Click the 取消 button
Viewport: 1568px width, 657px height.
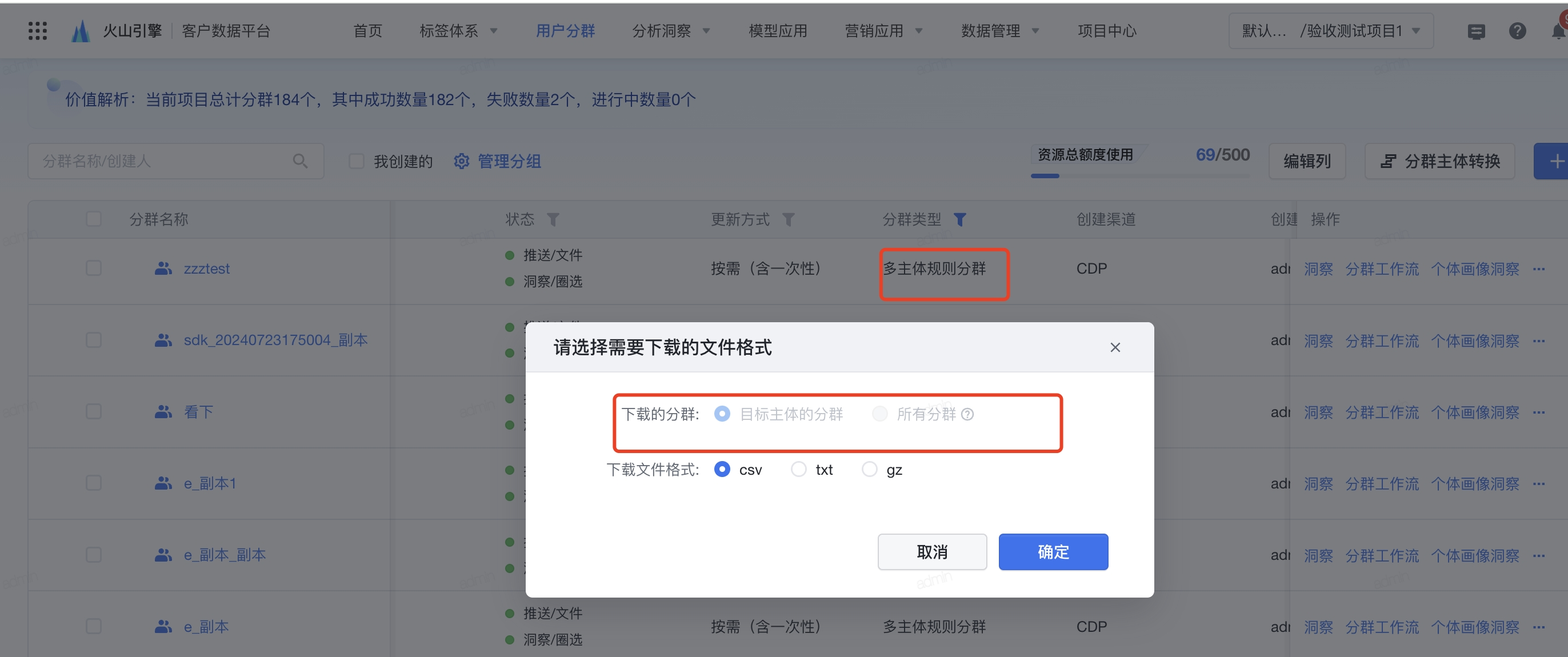click(932, 552)
